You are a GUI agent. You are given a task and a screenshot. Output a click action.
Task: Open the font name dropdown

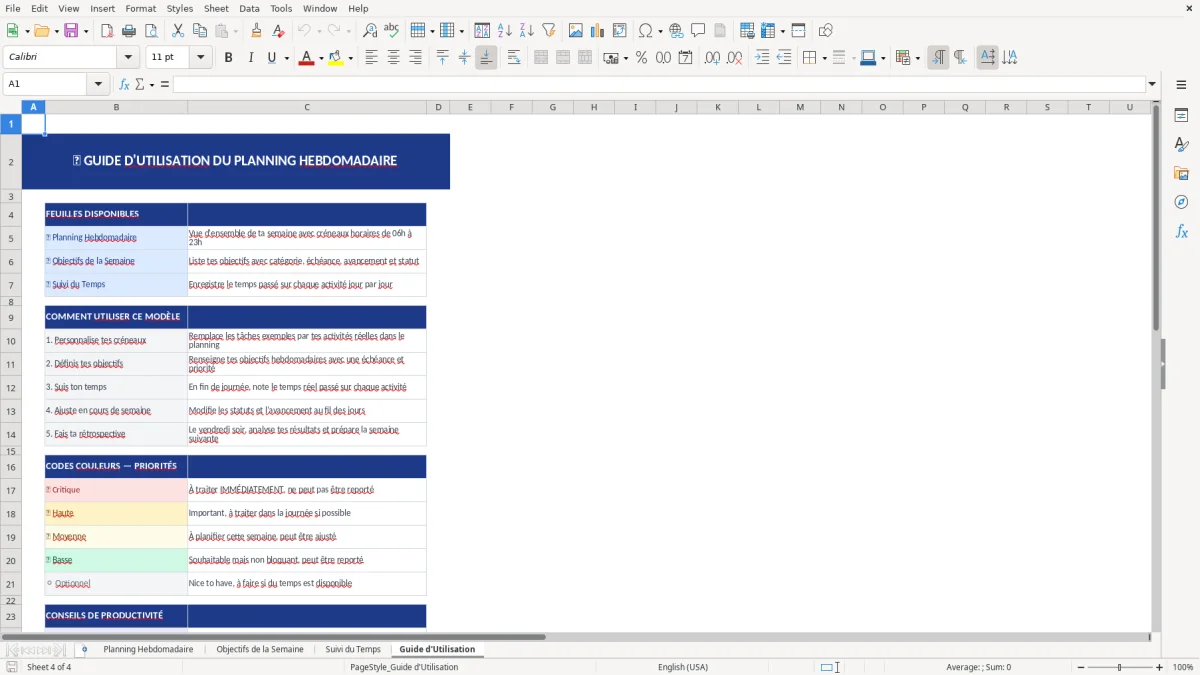128,57
